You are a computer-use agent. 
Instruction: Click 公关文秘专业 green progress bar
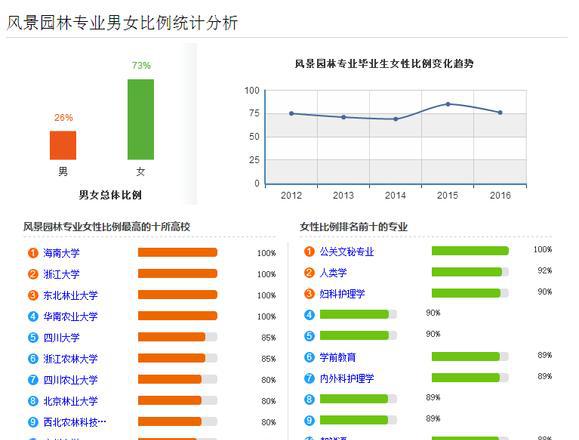[470, 251]
